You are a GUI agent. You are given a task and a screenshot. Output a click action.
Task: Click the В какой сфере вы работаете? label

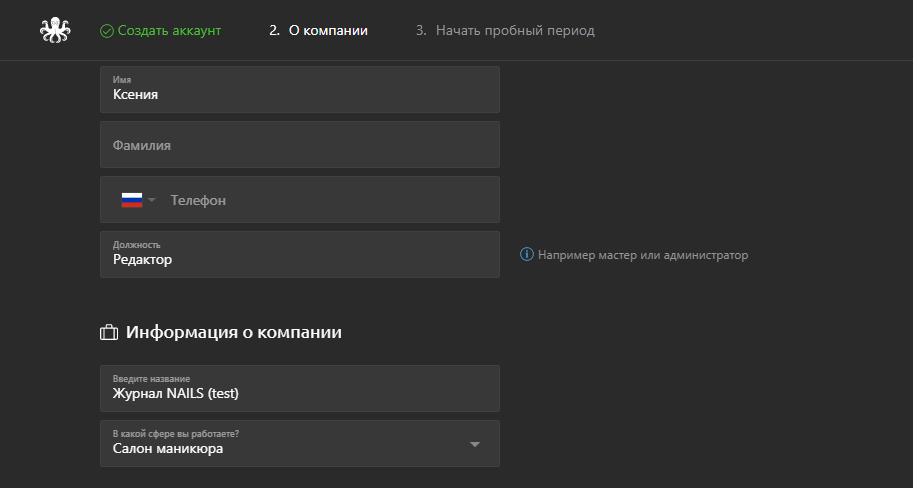pos(176,434)
